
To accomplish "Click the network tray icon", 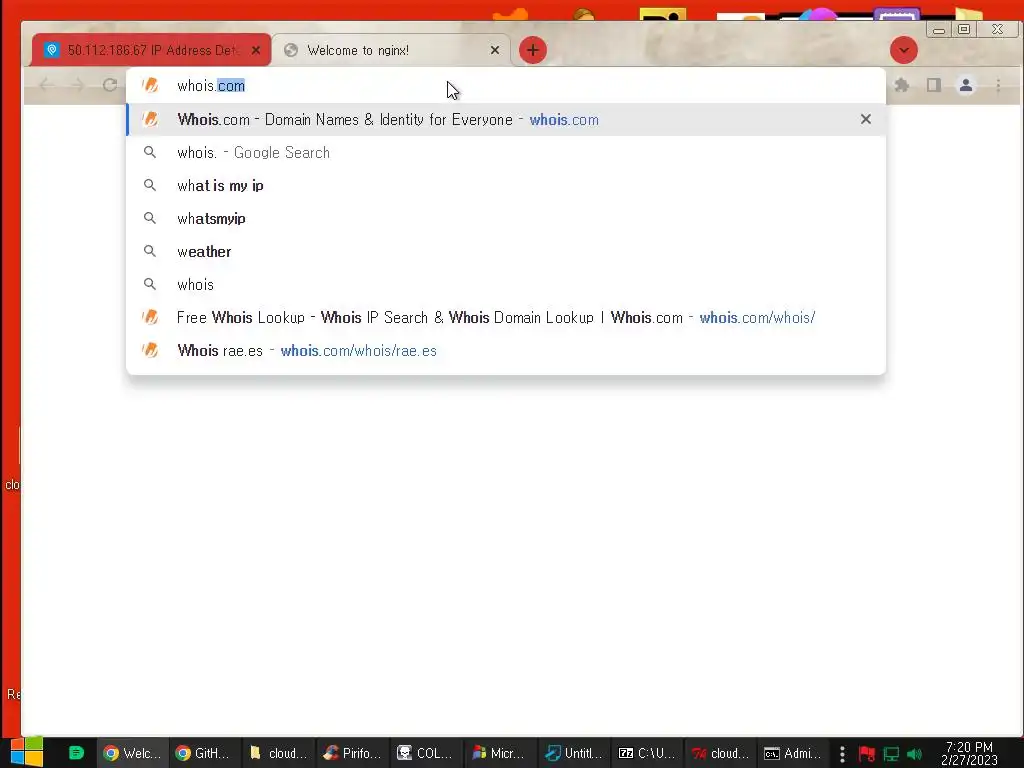I will 891,754.
